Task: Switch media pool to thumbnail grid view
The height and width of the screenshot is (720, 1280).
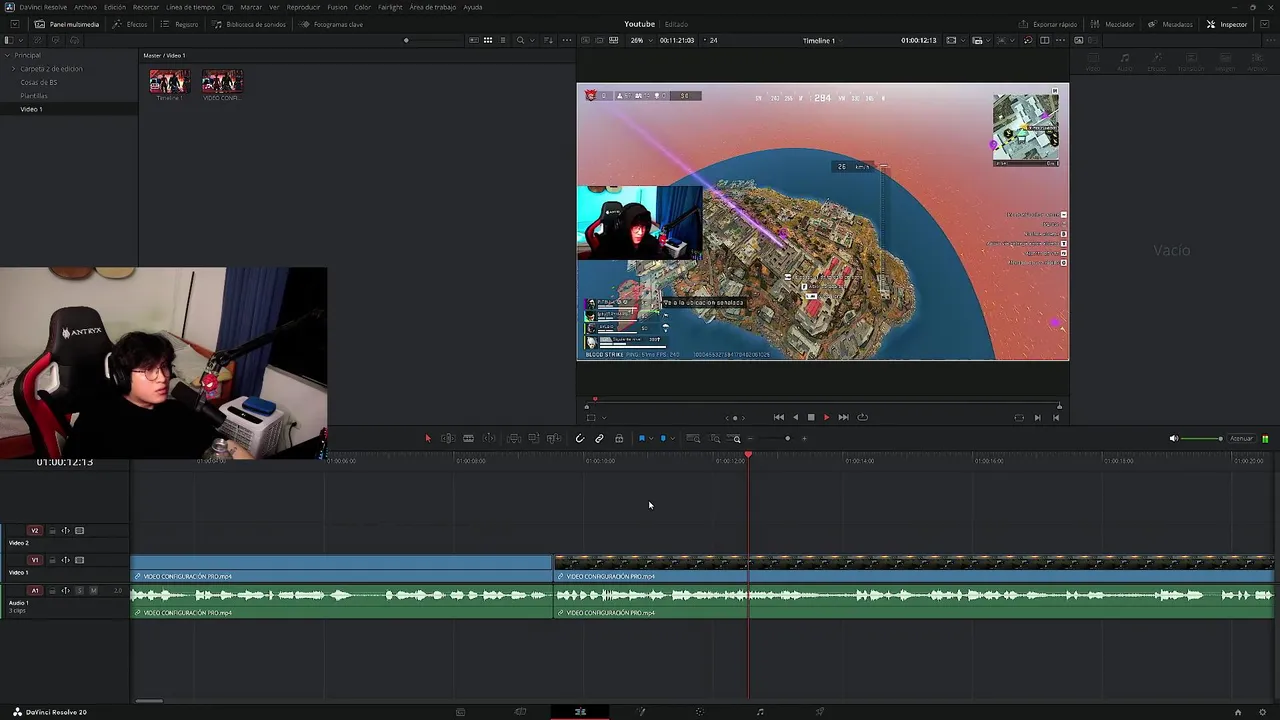Action: [488, 40]
